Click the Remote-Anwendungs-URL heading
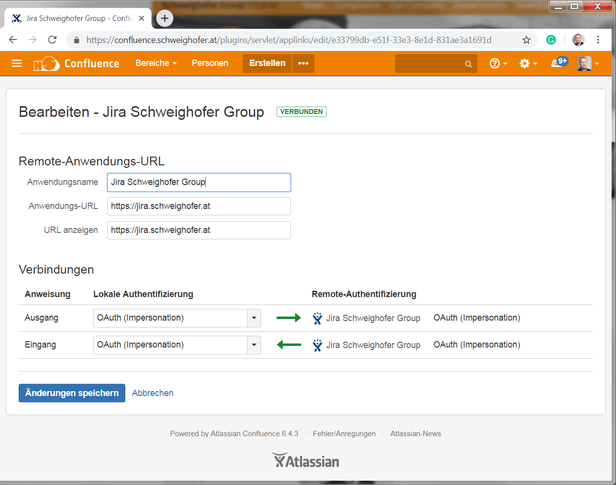This screenshot has height=485, width=616. coord(92,161)
